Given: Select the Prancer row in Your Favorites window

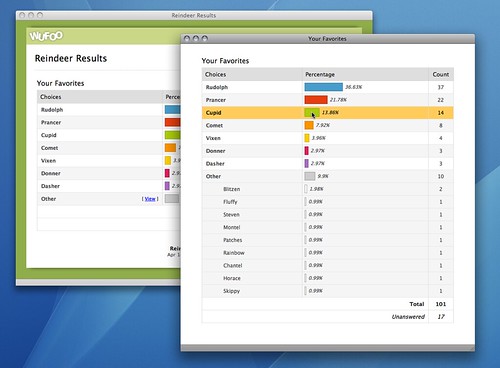Looking at the screenshot, I should point(328,100).
